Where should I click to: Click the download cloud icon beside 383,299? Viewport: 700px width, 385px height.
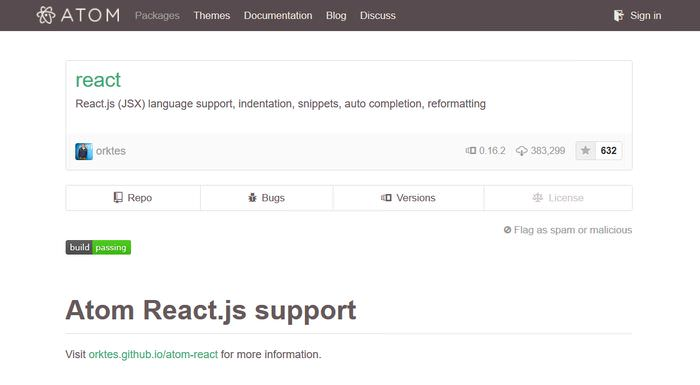(x=521, y=151)
